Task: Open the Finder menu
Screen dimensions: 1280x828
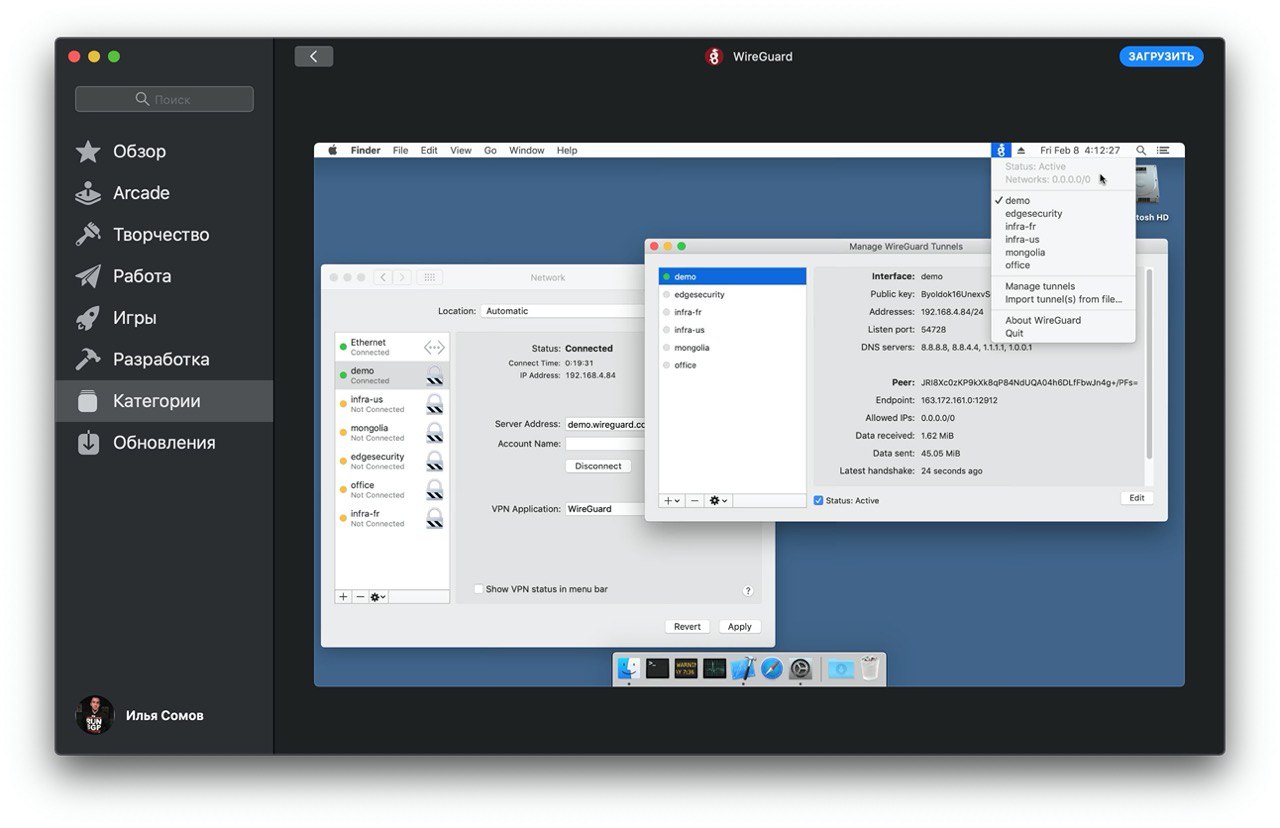Action: [x=365, y=150]
